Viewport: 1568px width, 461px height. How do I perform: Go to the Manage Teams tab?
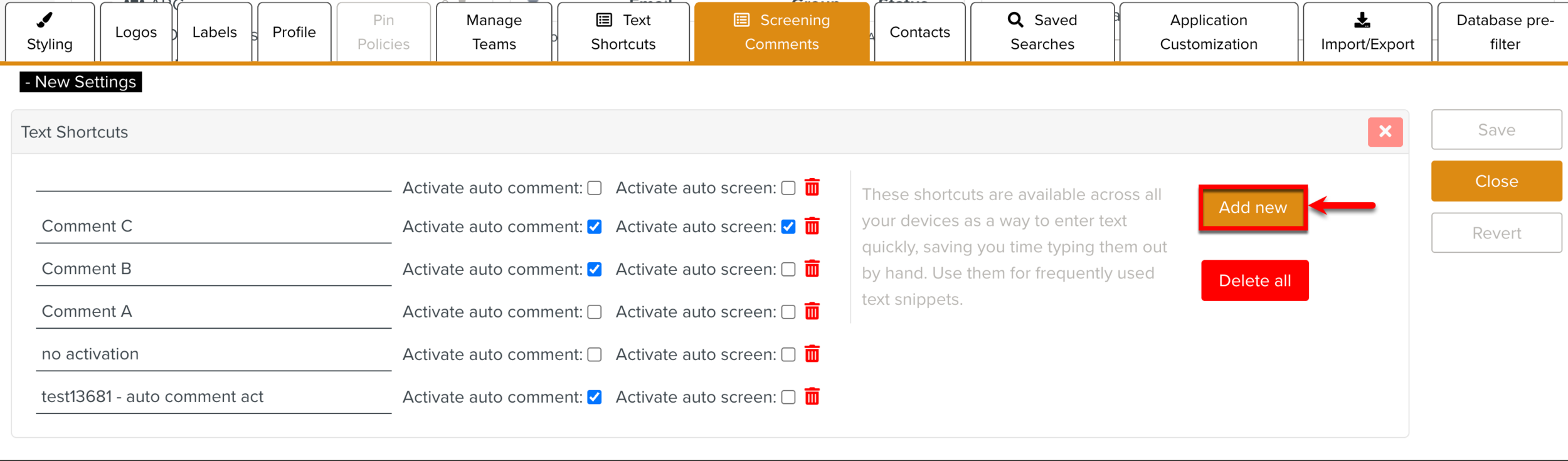pos(494,32)
